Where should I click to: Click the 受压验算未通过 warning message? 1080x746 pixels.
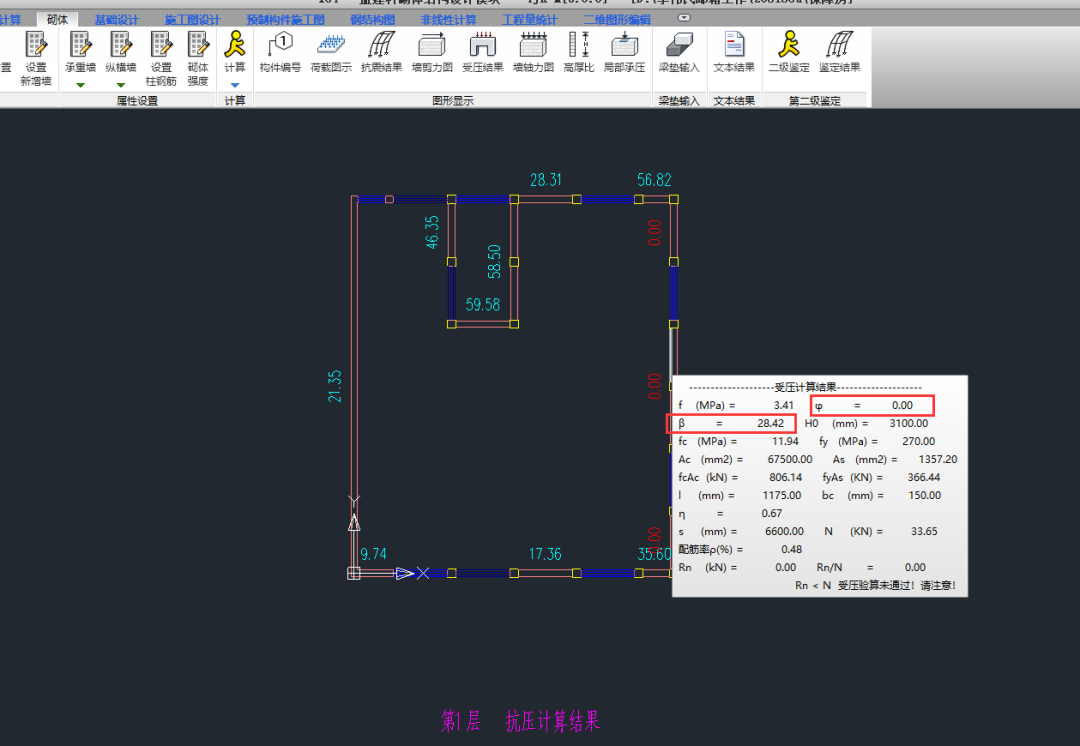[875, 586]
